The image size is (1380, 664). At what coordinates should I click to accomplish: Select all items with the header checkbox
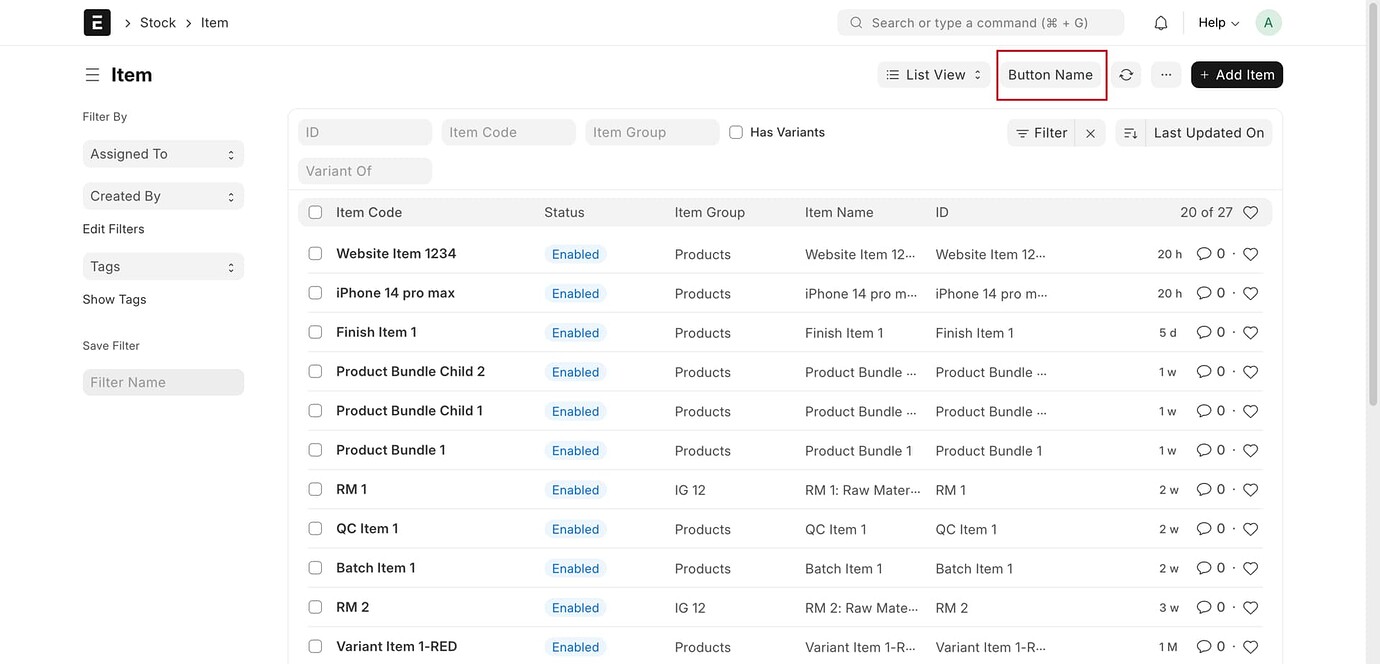pyautogui.click(x=315, y=211)
